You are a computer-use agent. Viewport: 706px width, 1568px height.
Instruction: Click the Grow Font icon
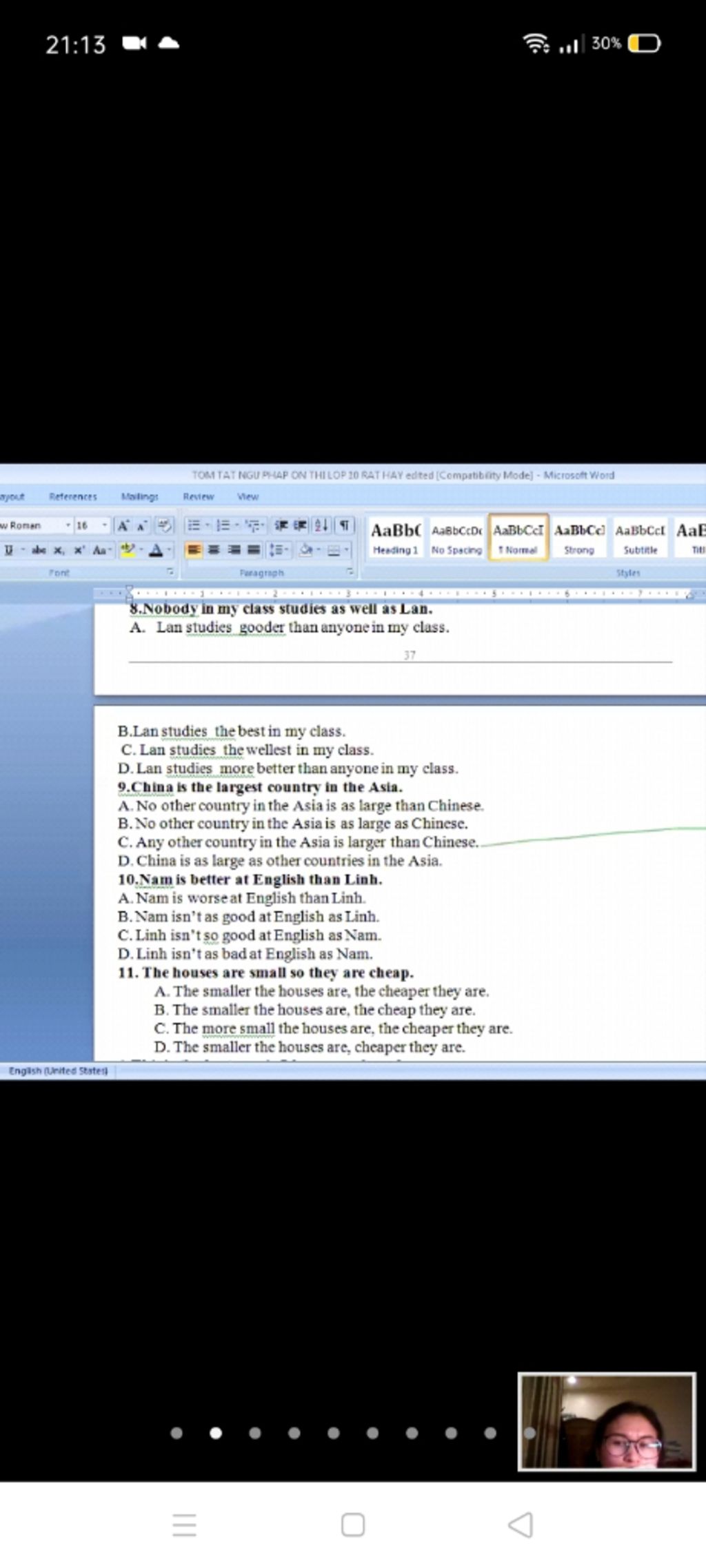point(123,525)
